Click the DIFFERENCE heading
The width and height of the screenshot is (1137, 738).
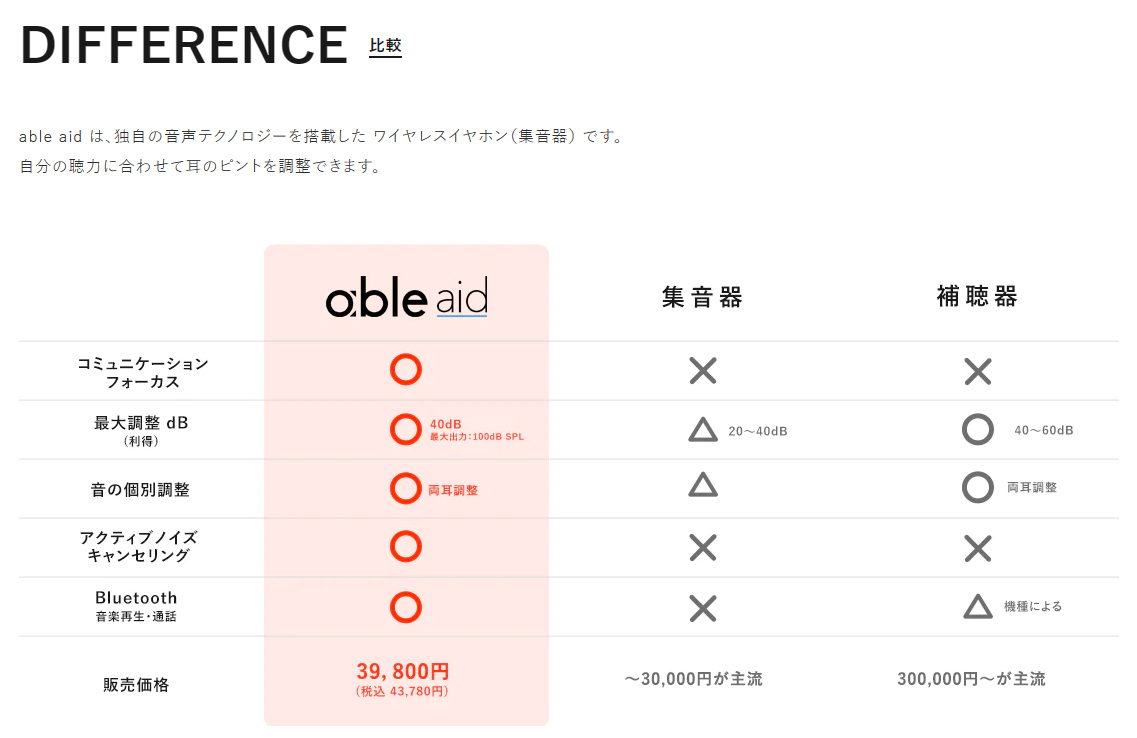point(184,45)
